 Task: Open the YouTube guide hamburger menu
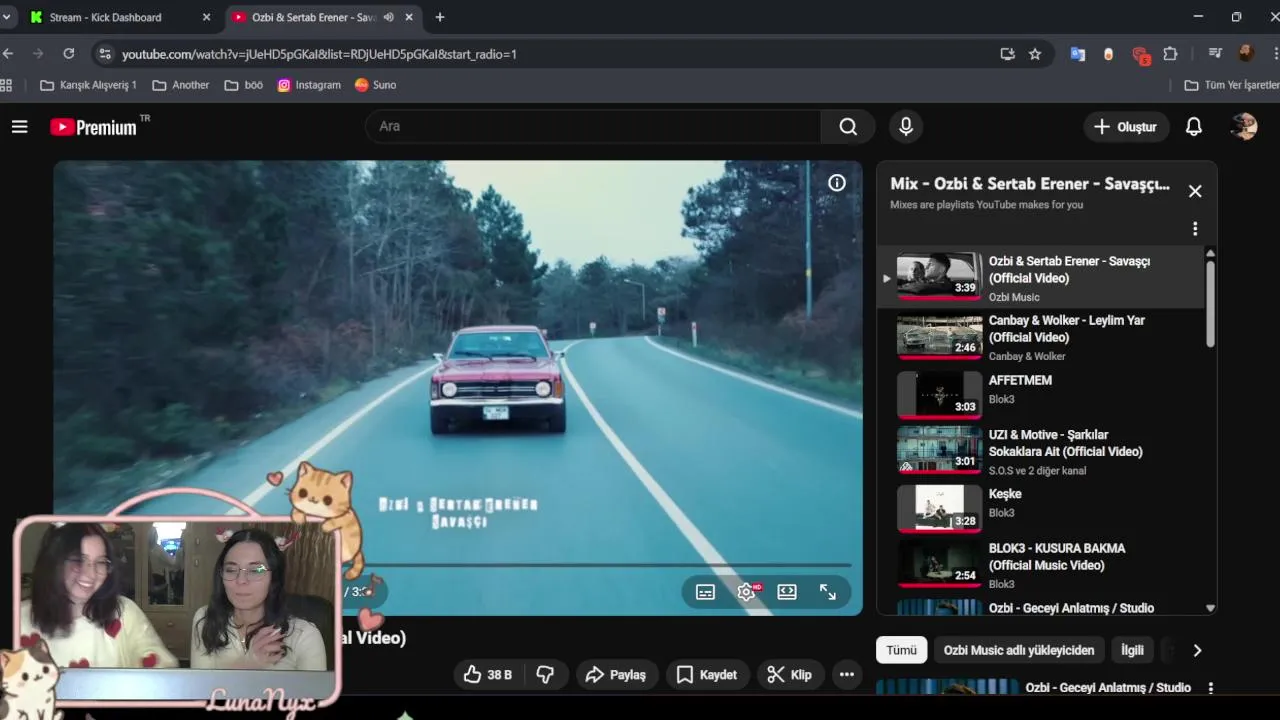tap(19, 127)
